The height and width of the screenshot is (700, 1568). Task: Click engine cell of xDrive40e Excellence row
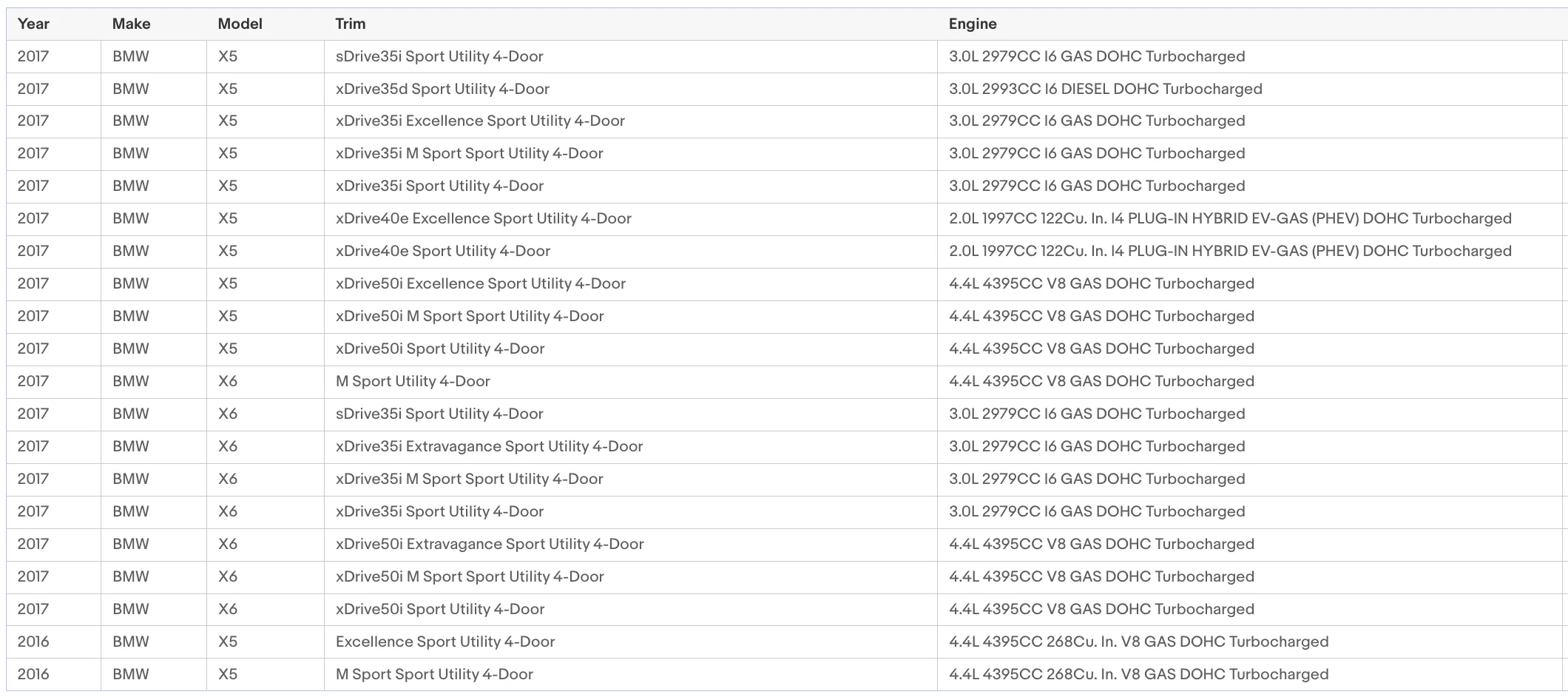(x=1249, y=219)
